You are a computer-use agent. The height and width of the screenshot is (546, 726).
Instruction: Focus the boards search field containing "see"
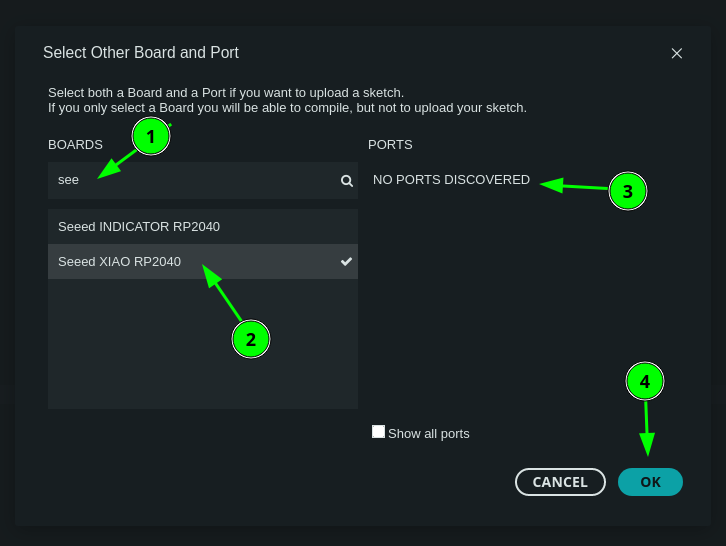[190, 181]
